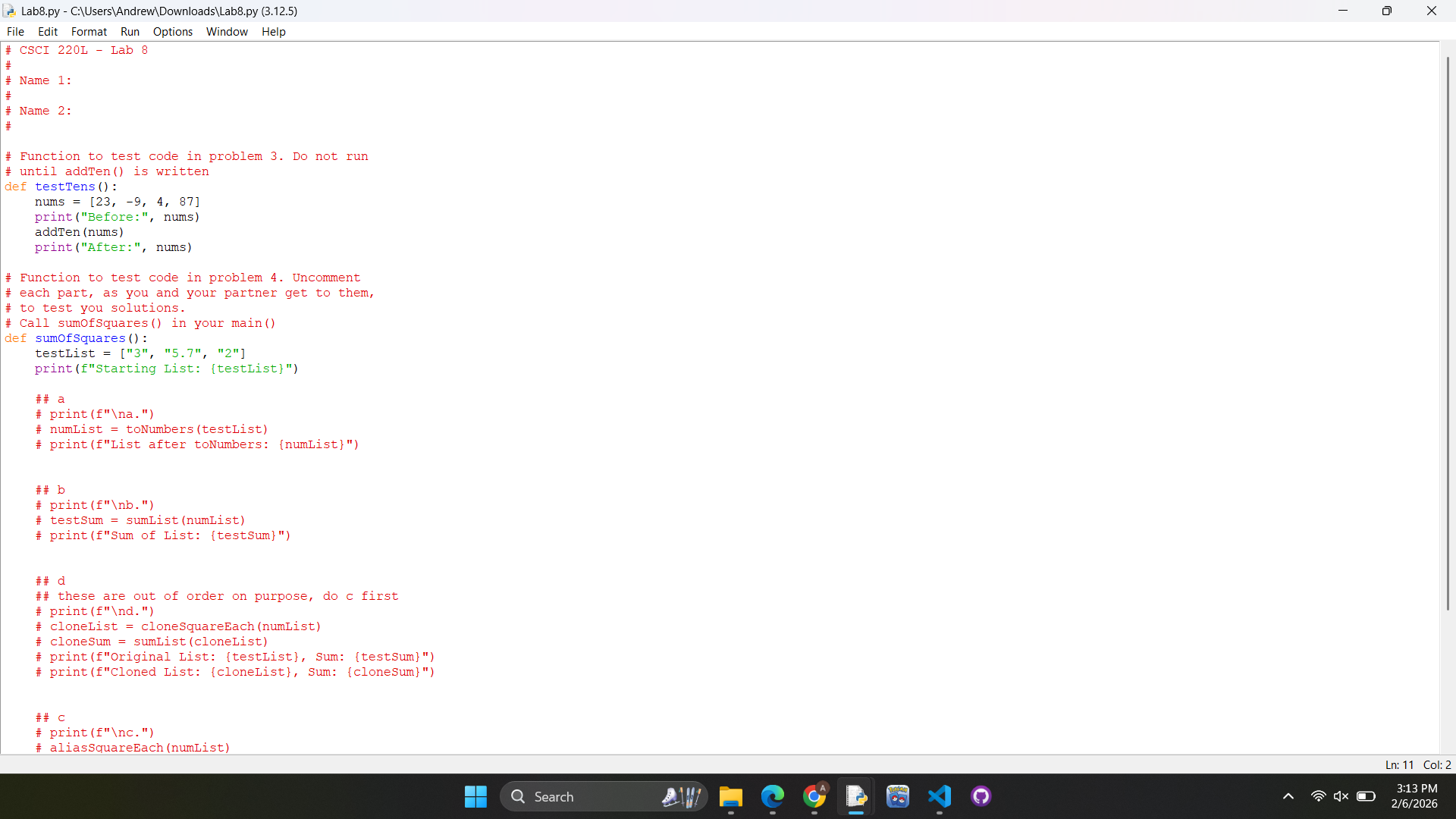The width and height of the screenshot is (1456, 819).
Task: Click the battery status icon
Action: [1366, 796]
